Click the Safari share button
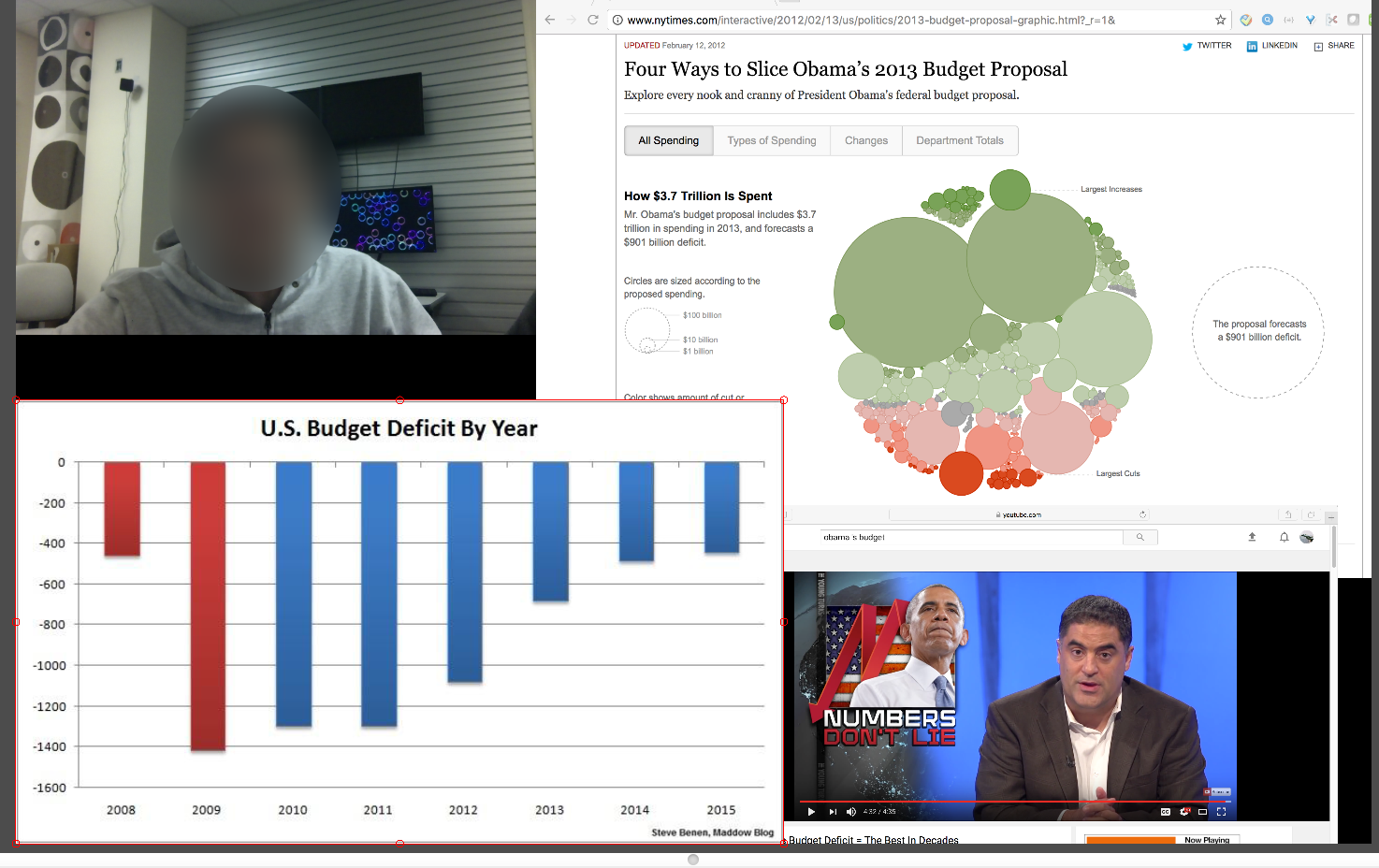The height and width of the screenshot is (868, 1379). pos(1288,514)
